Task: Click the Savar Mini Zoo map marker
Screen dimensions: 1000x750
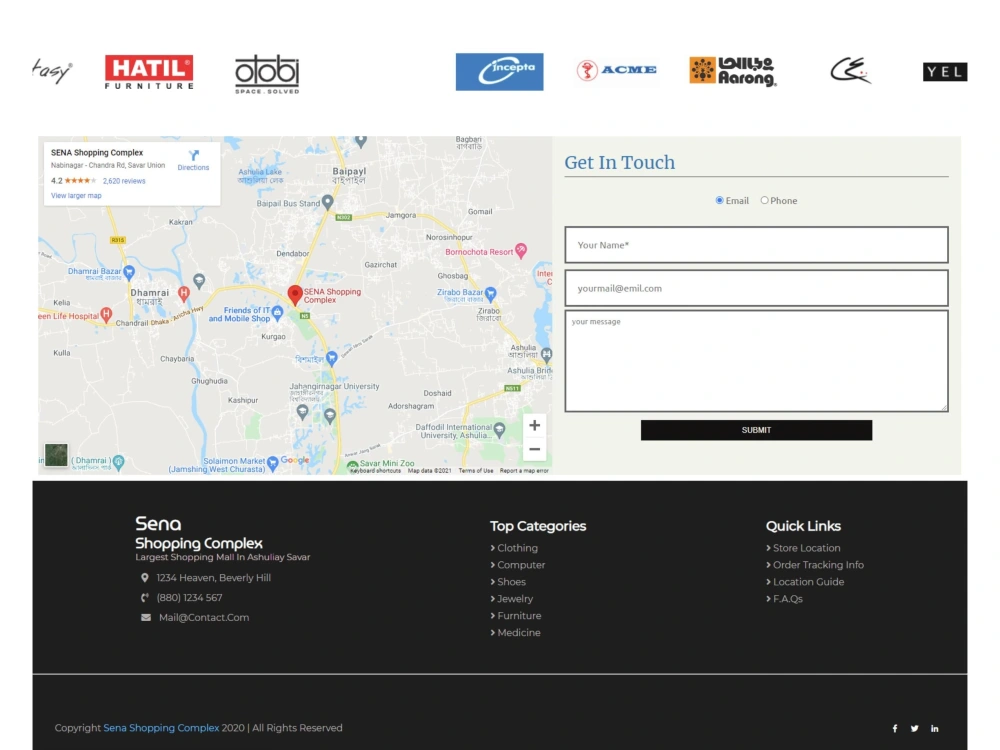Action: [353, 466]
